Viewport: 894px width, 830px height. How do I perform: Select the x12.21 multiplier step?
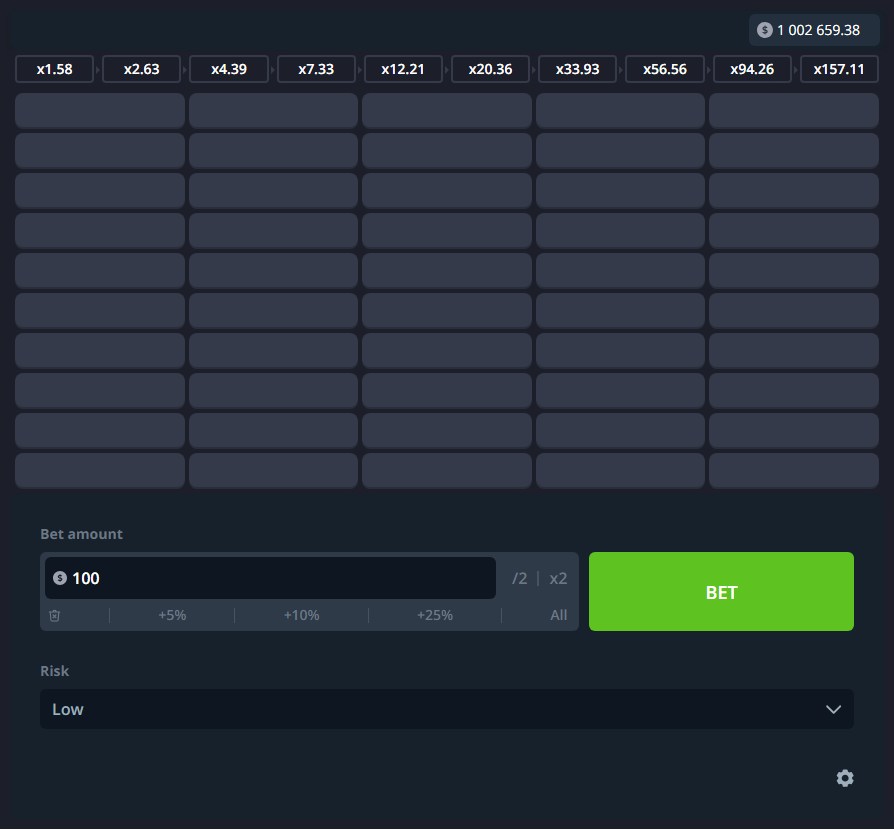click(x=403, y=69)
